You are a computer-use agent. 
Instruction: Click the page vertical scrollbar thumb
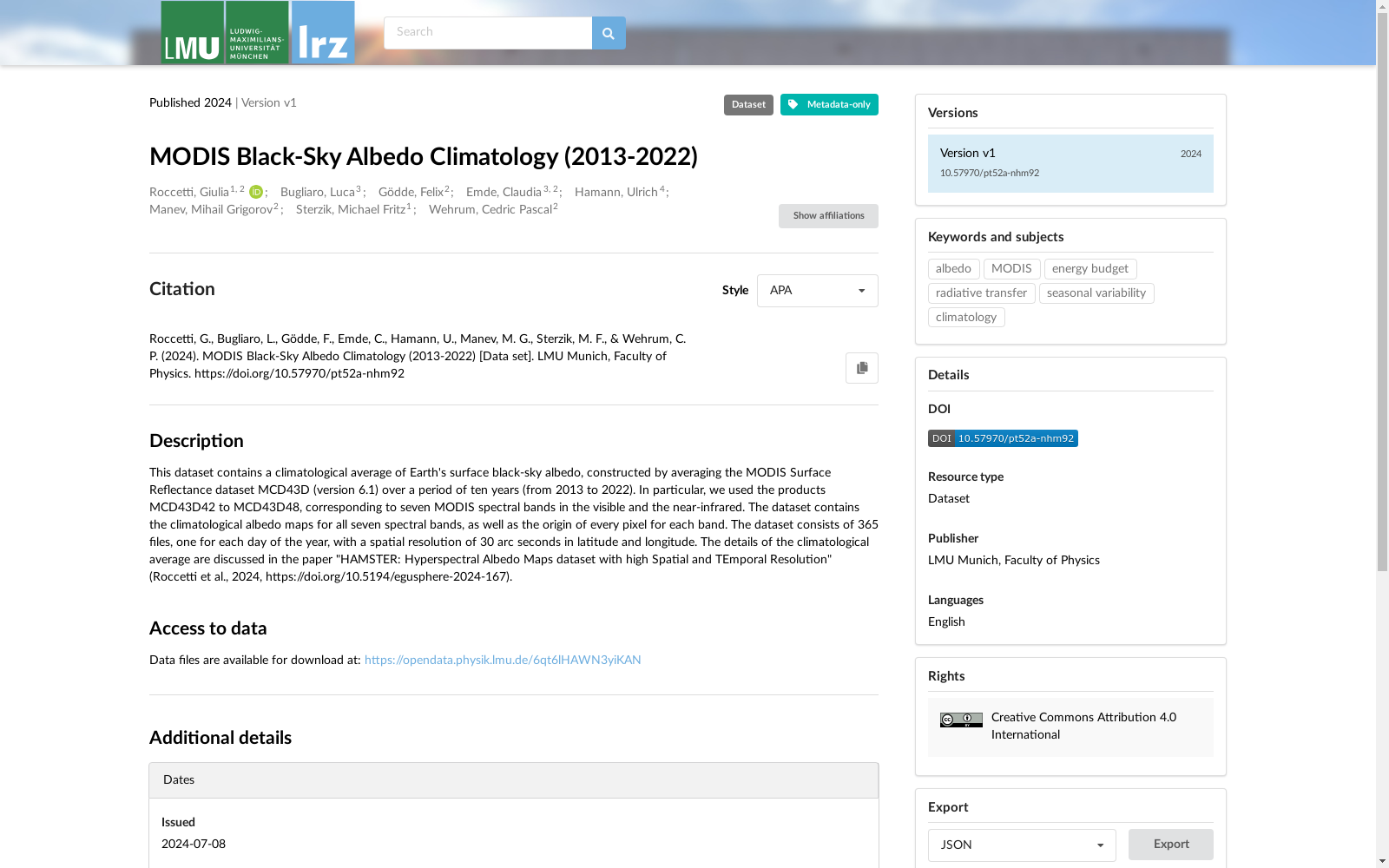tap(1382, 293)
